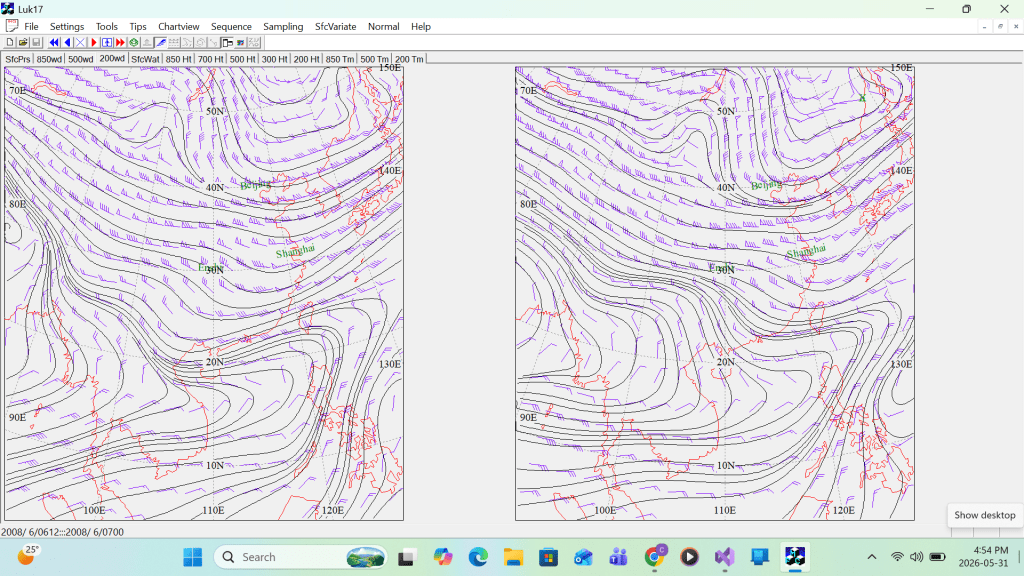Click the status bar date text 2008/ 6/0612
1024x576 pixels.
point(29,532)
